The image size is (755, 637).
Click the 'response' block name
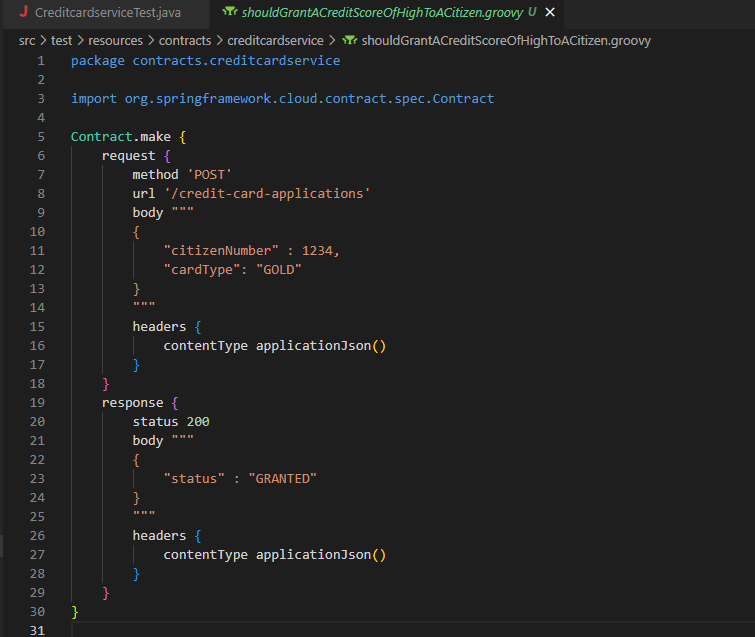(x=132, y=403)
